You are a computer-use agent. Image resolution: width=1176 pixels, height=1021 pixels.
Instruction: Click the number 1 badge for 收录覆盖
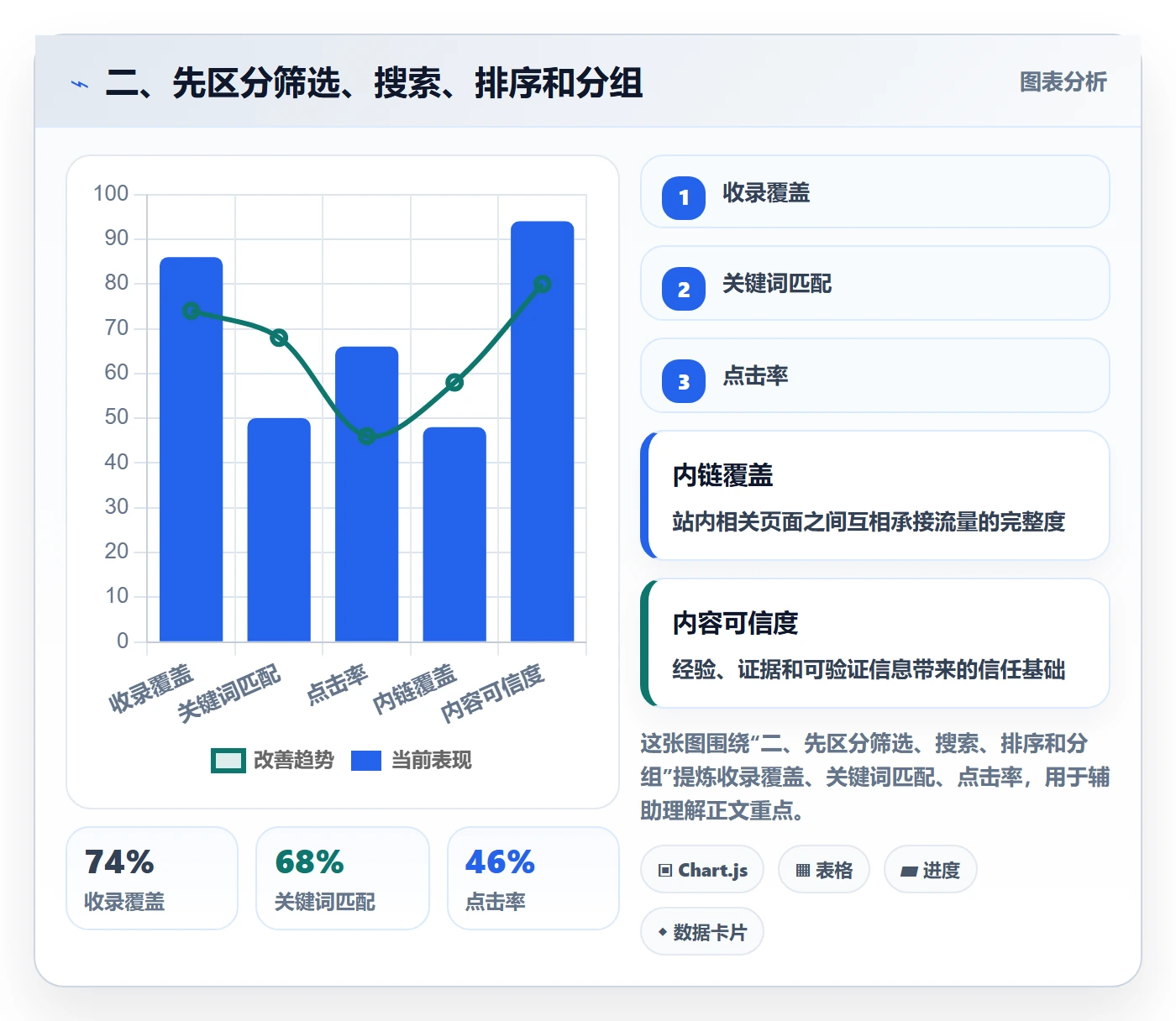[x=684, y=198]
